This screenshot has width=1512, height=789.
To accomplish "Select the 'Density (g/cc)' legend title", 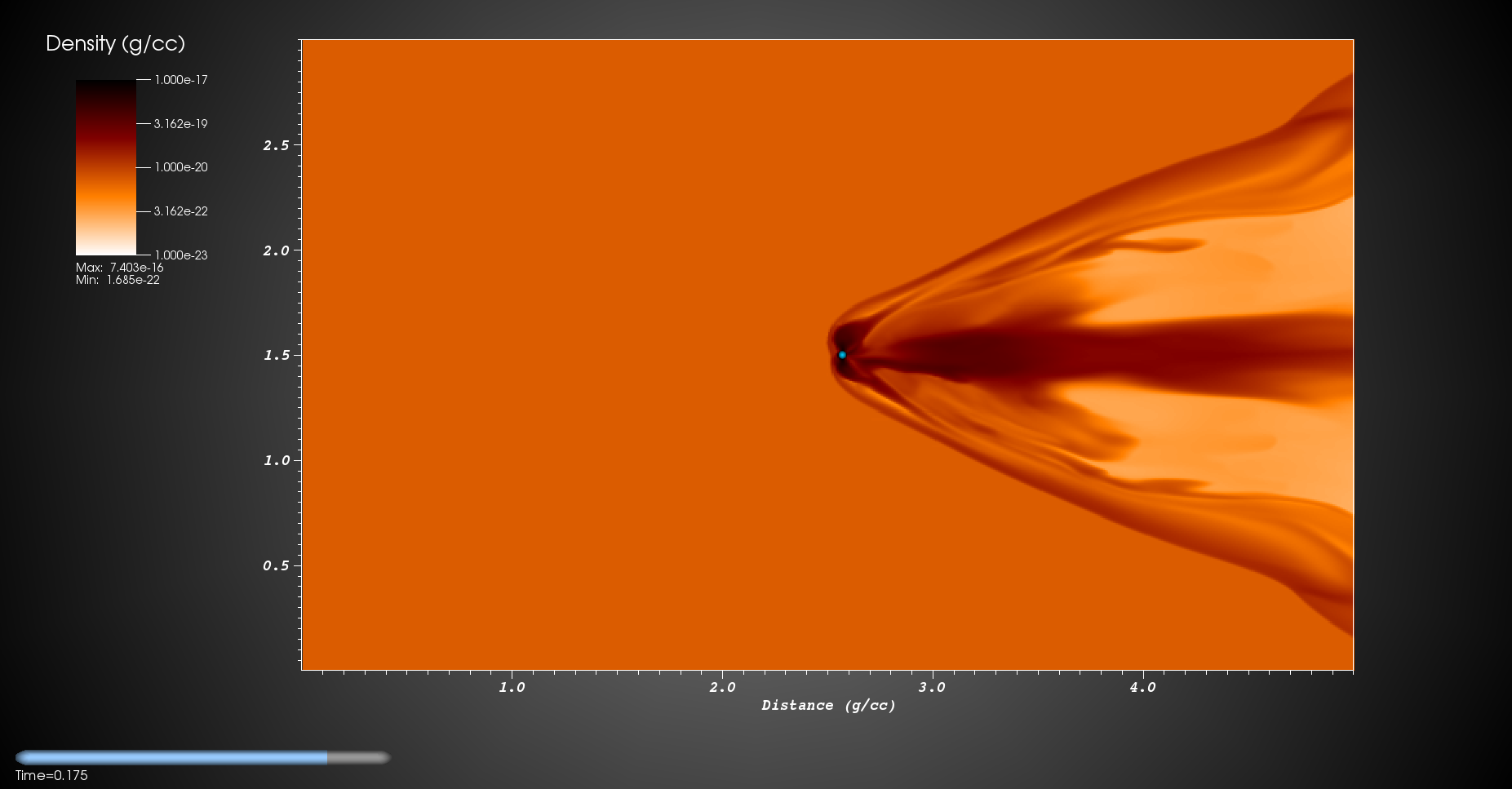I will [x=115, y=43].
